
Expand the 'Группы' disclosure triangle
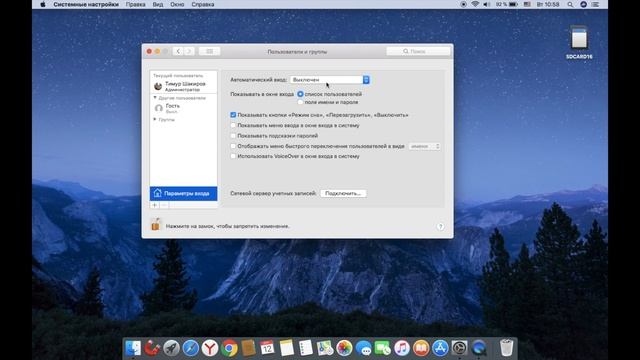155,120
